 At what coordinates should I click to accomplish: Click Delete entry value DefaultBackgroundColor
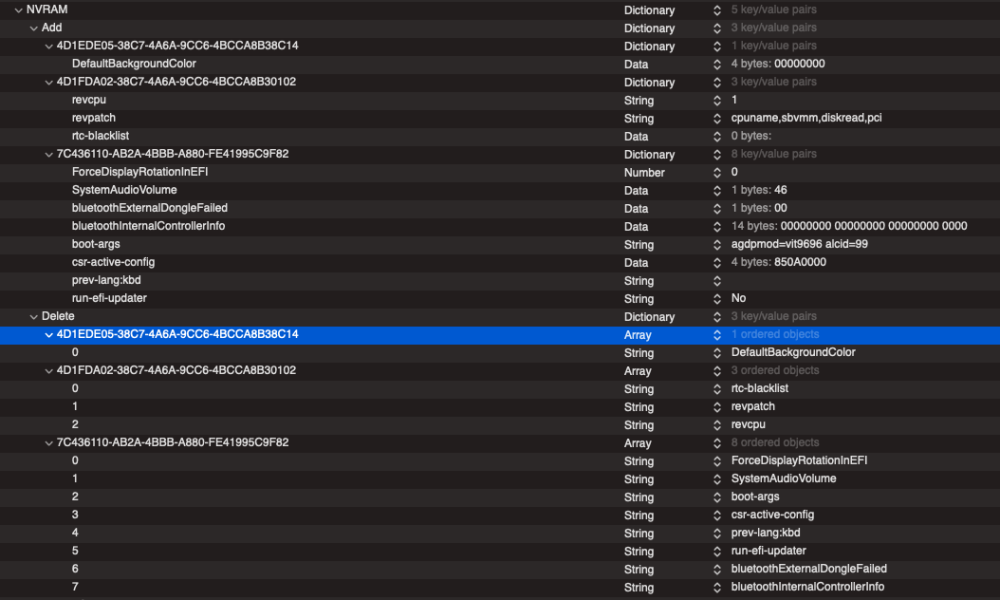(793, 353)
